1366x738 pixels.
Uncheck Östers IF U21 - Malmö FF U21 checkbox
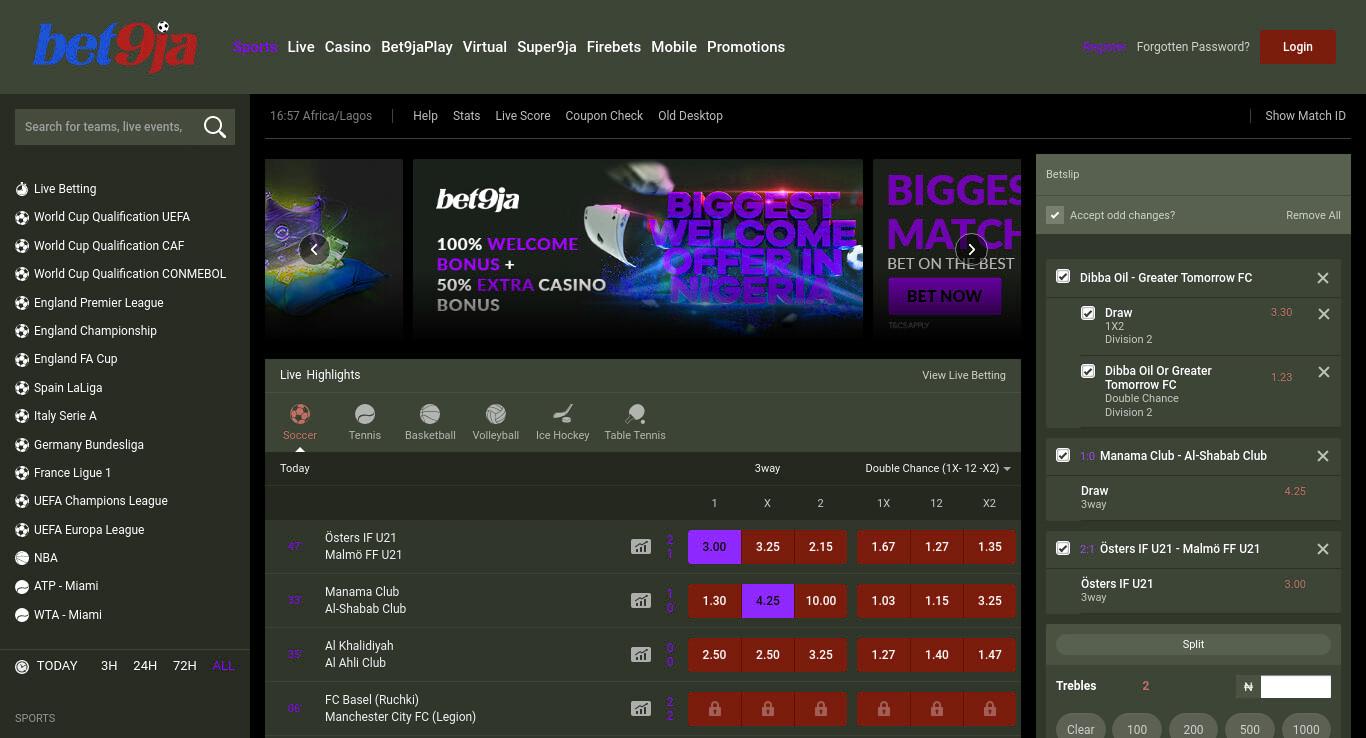tap(1063, 548)
